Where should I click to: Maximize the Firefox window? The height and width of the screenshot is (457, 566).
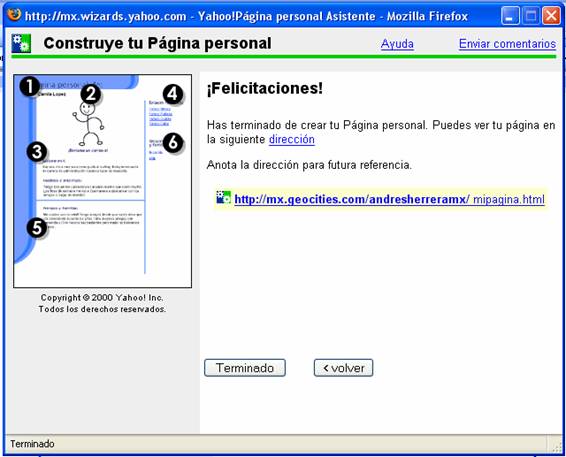pyautogui.click(x=531, y=16)
